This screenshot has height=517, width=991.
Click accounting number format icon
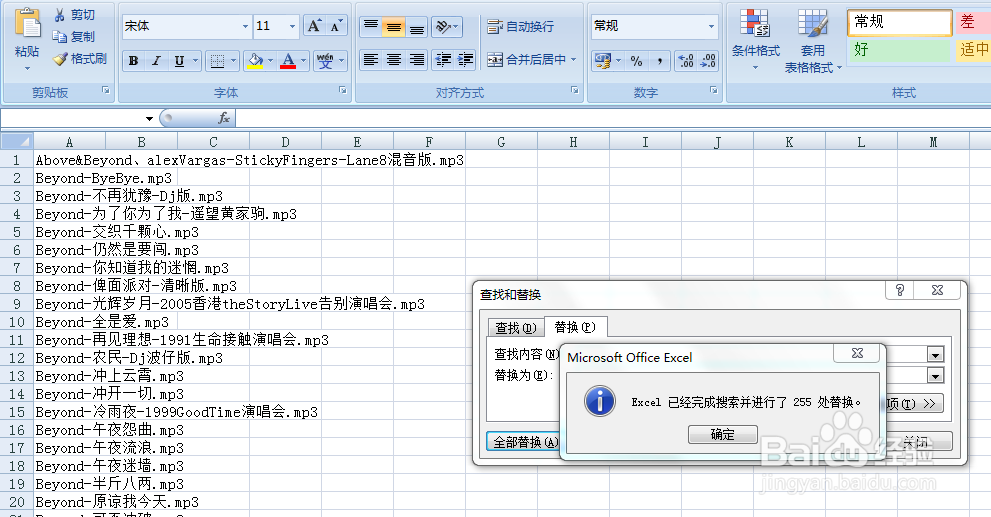[x=603, y=61]
